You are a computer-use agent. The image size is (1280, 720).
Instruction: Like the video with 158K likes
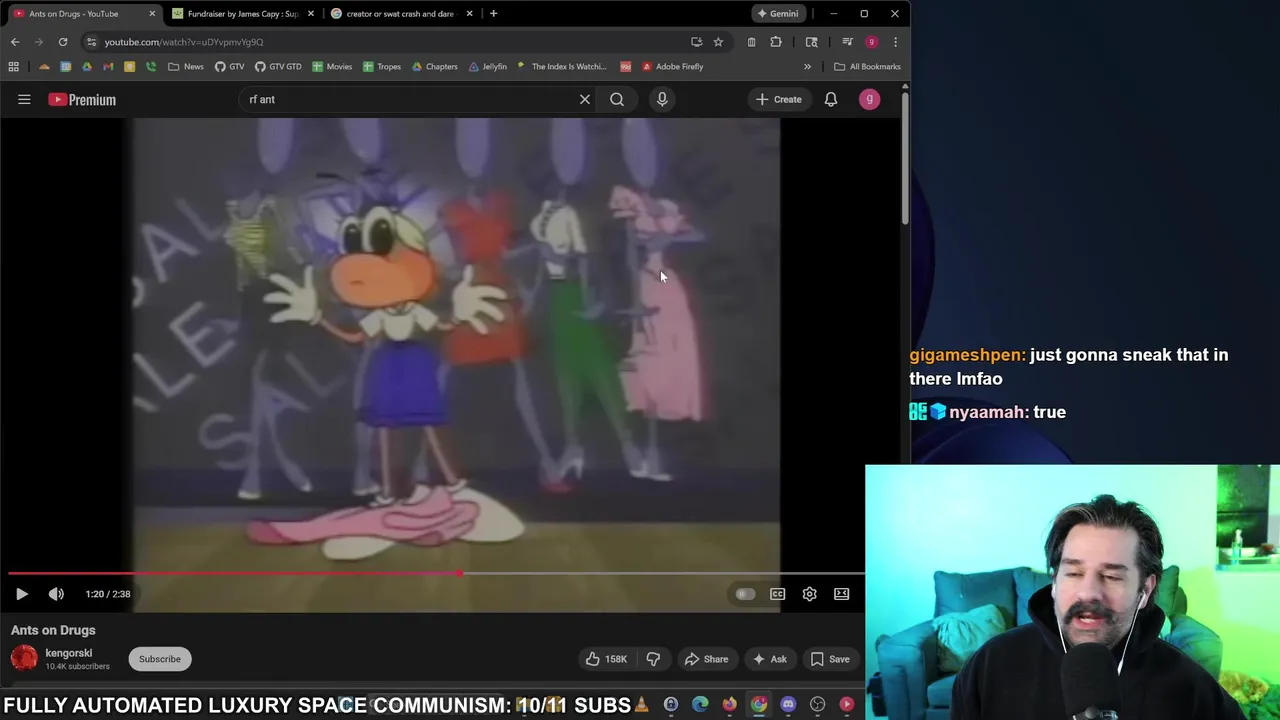tap(606, 659)
